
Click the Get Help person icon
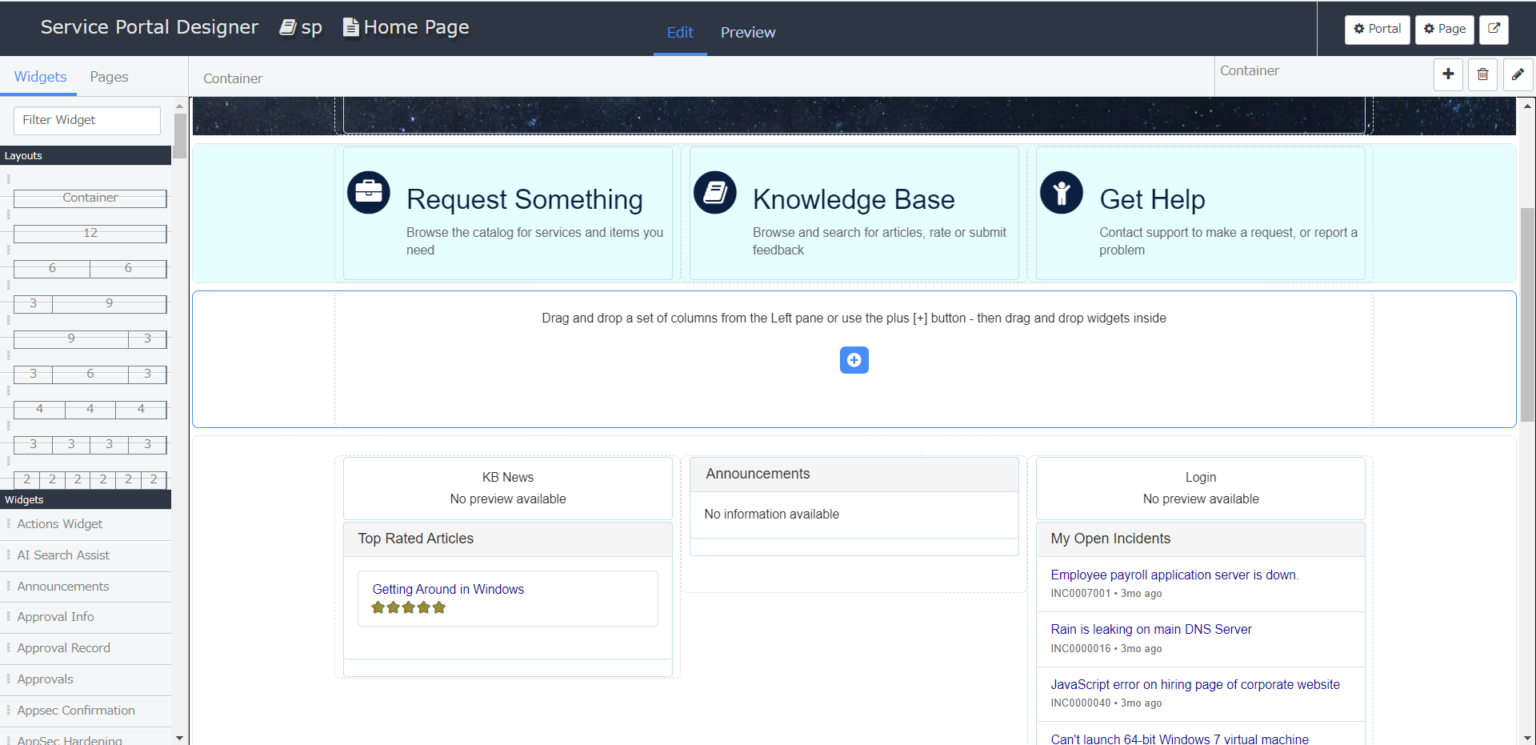(x=1061, y=190)
